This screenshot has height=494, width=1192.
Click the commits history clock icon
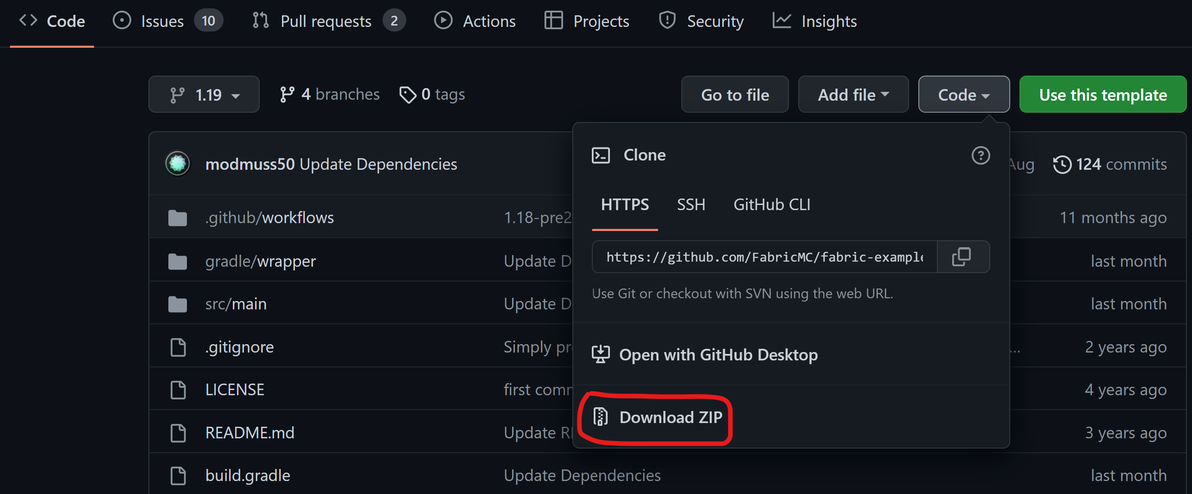tap(1062, 164)
